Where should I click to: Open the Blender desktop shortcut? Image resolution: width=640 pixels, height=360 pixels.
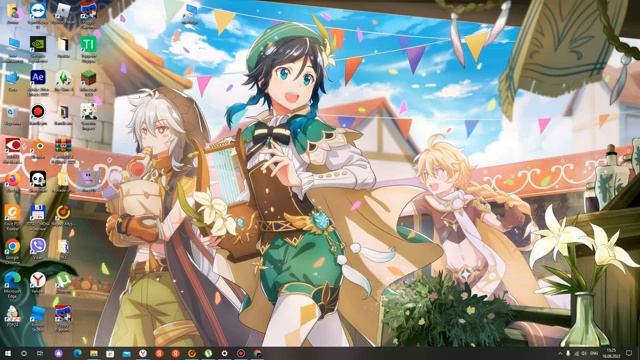pyautogui.click(x=38, y=145)
